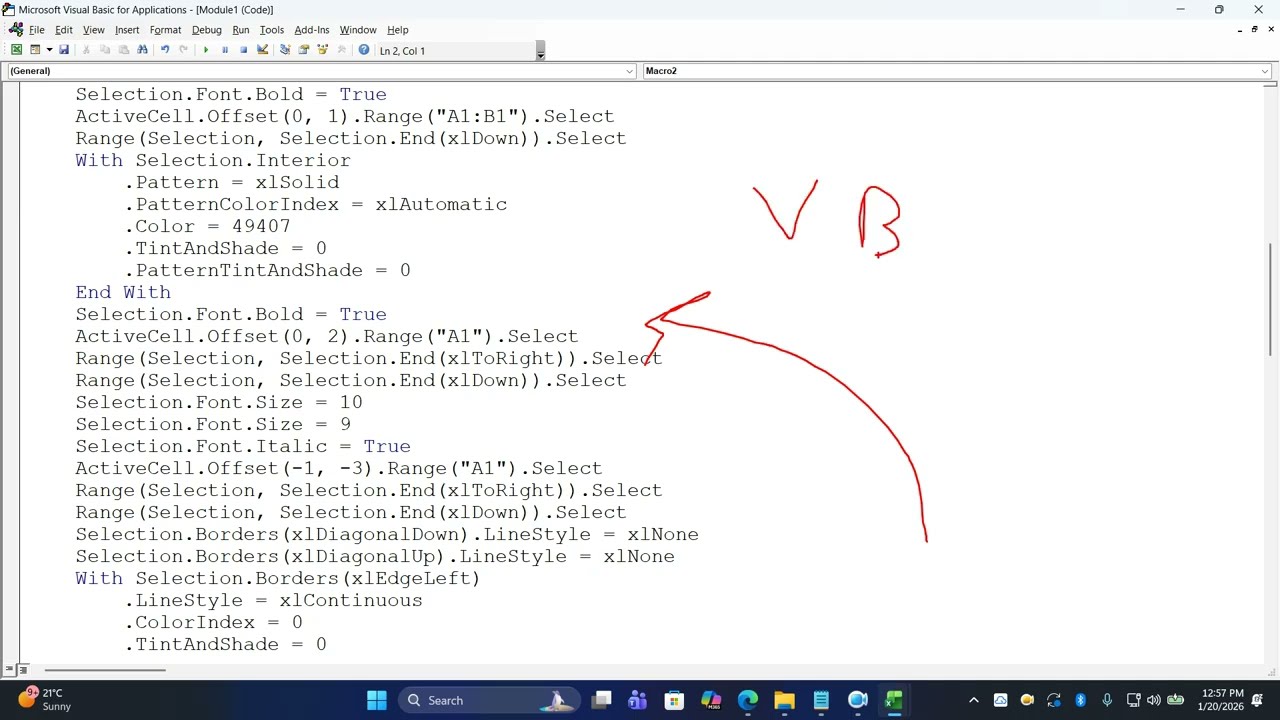This screenshot has height=720, width=1280.
Task: Click the 'End With' code line
Action: pos(123,292)
